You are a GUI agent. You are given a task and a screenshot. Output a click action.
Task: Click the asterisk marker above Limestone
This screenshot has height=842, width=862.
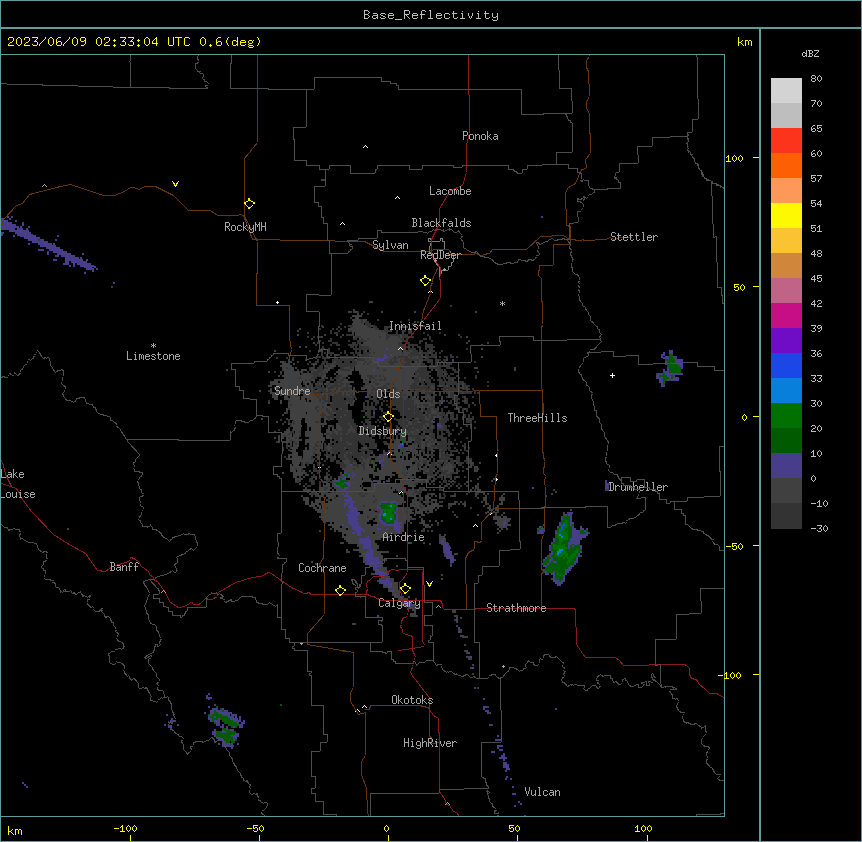click(153, 345)
